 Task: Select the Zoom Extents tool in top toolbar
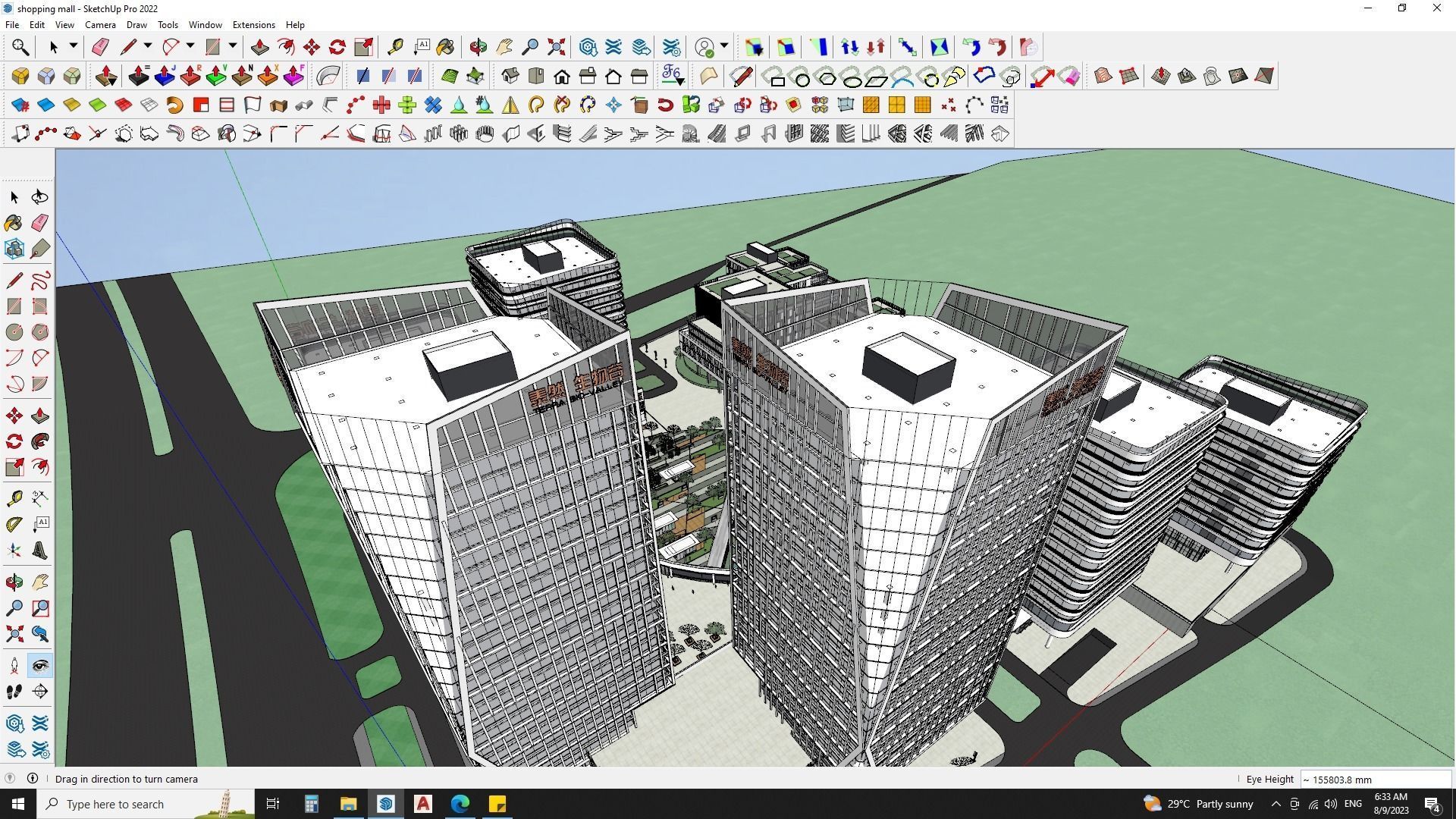556,47
